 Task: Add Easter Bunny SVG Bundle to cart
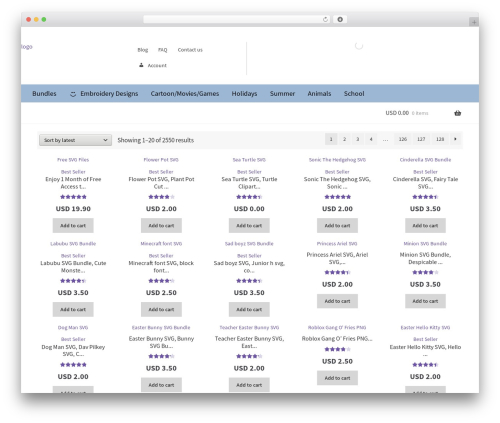tap(161, 385)
